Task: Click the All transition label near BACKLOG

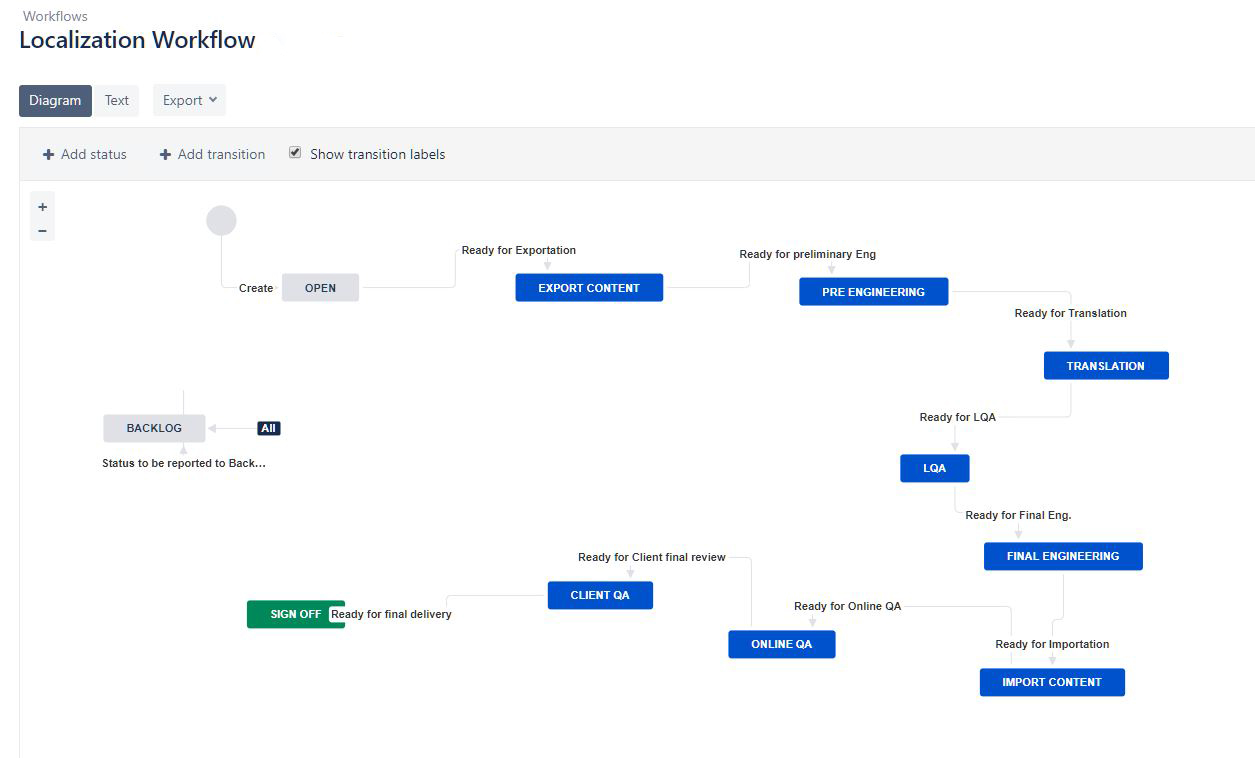Action: coord(267,427)
